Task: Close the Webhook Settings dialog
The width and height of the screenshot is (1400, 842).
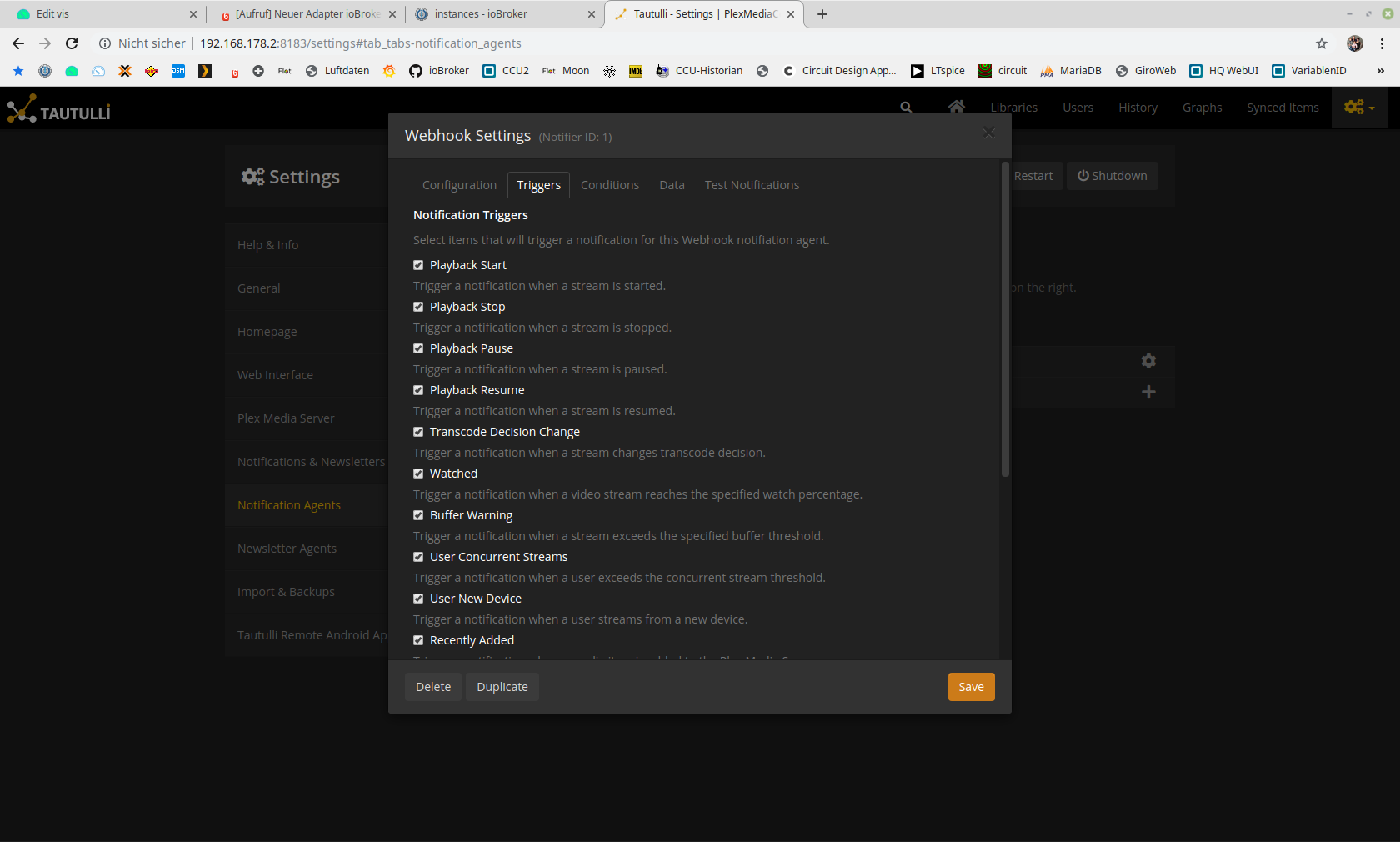Action: [x=988, y=133]
